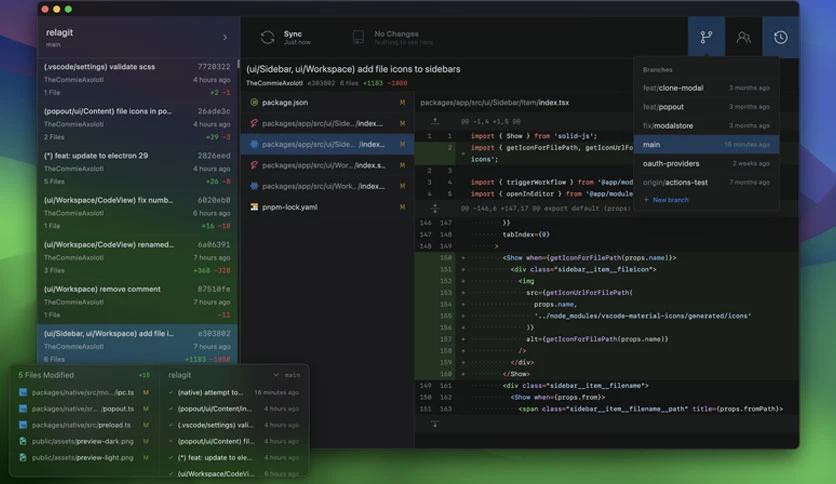836x484 pixels.
Task: Click the commit list scrollbar
Action: coord(238,66)
